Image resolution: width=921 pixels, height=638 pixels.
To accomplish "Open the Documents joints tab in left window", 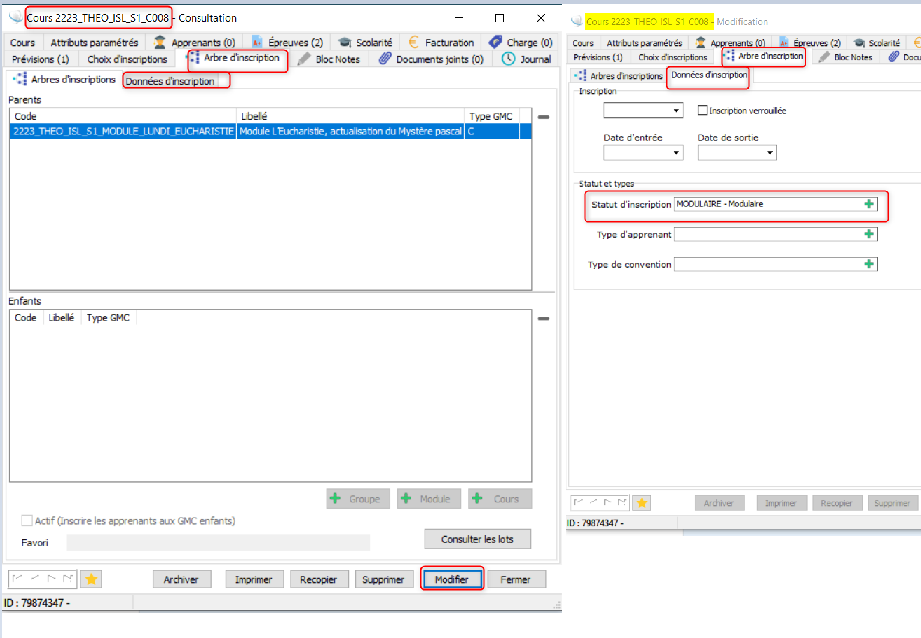I will [430, 60].
